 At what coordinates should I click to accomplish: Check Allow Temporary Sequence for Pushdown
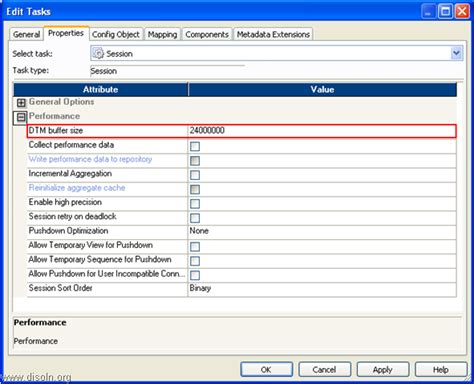195,261
